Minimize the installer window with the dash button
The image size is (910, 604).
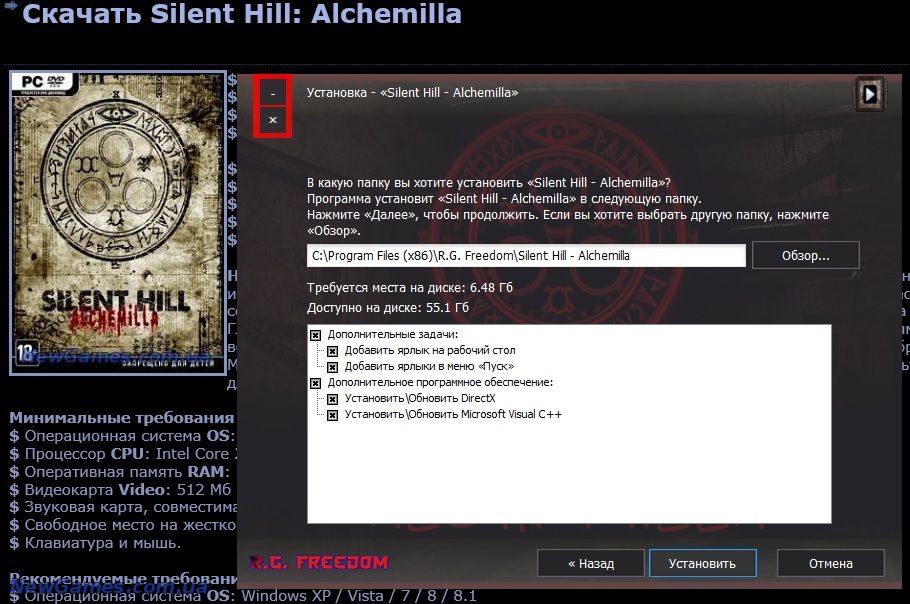pyautogui.click(x=273, y=93)
